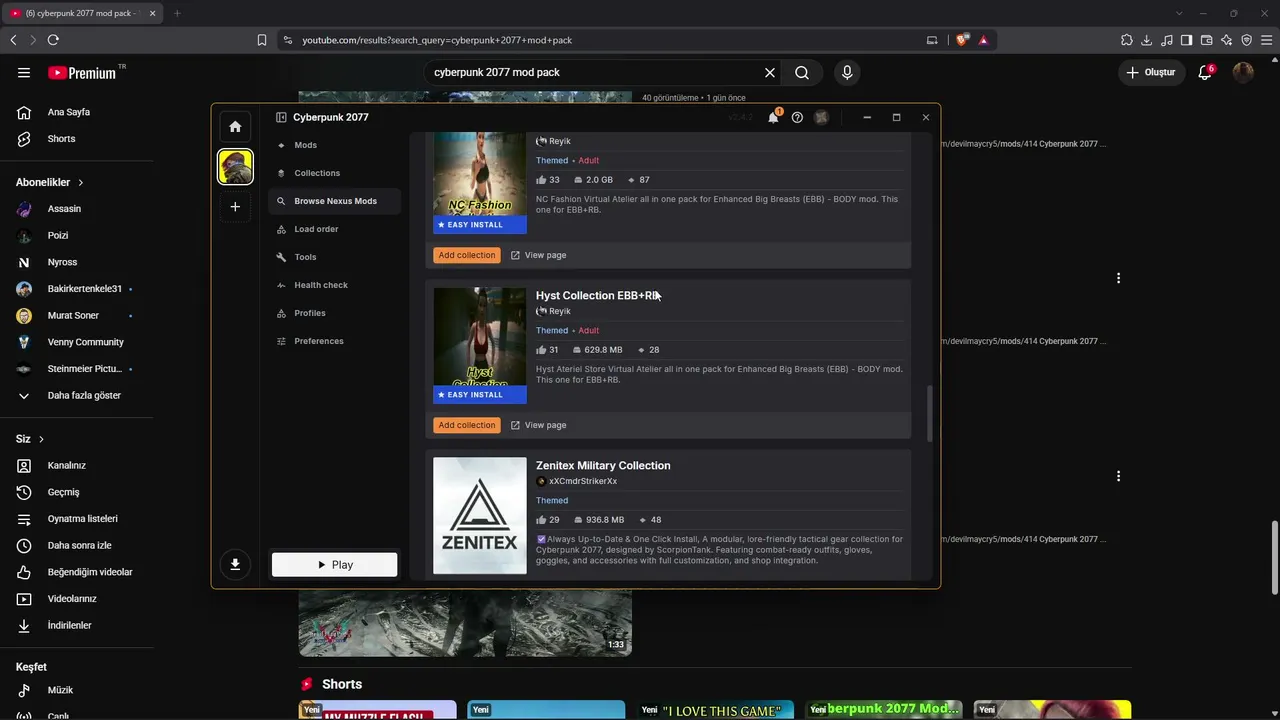The height and width of the screenshot is (720, 1280).
Task: Open the Zenitex collection thumbnail
Action: click(x=480, y=516)
